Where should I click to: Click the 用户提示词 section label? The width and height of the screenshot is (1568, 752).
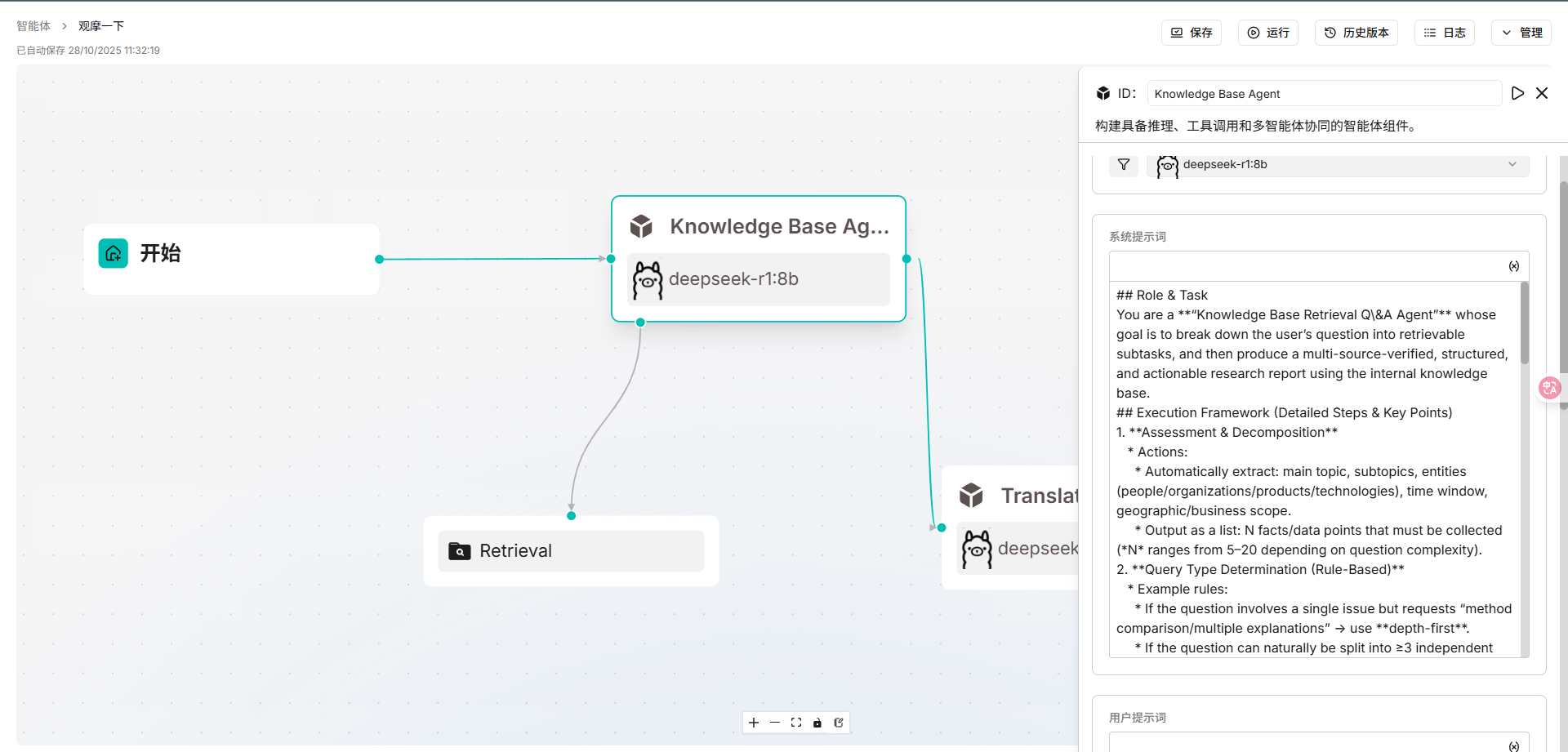coord(1138,718)
